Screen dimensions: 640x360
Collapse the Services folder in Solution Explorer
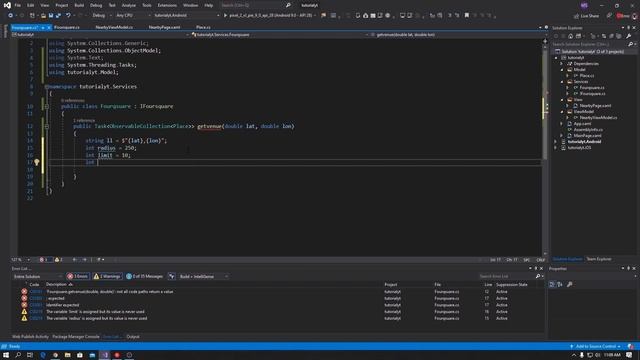click(x=561, y=82)
